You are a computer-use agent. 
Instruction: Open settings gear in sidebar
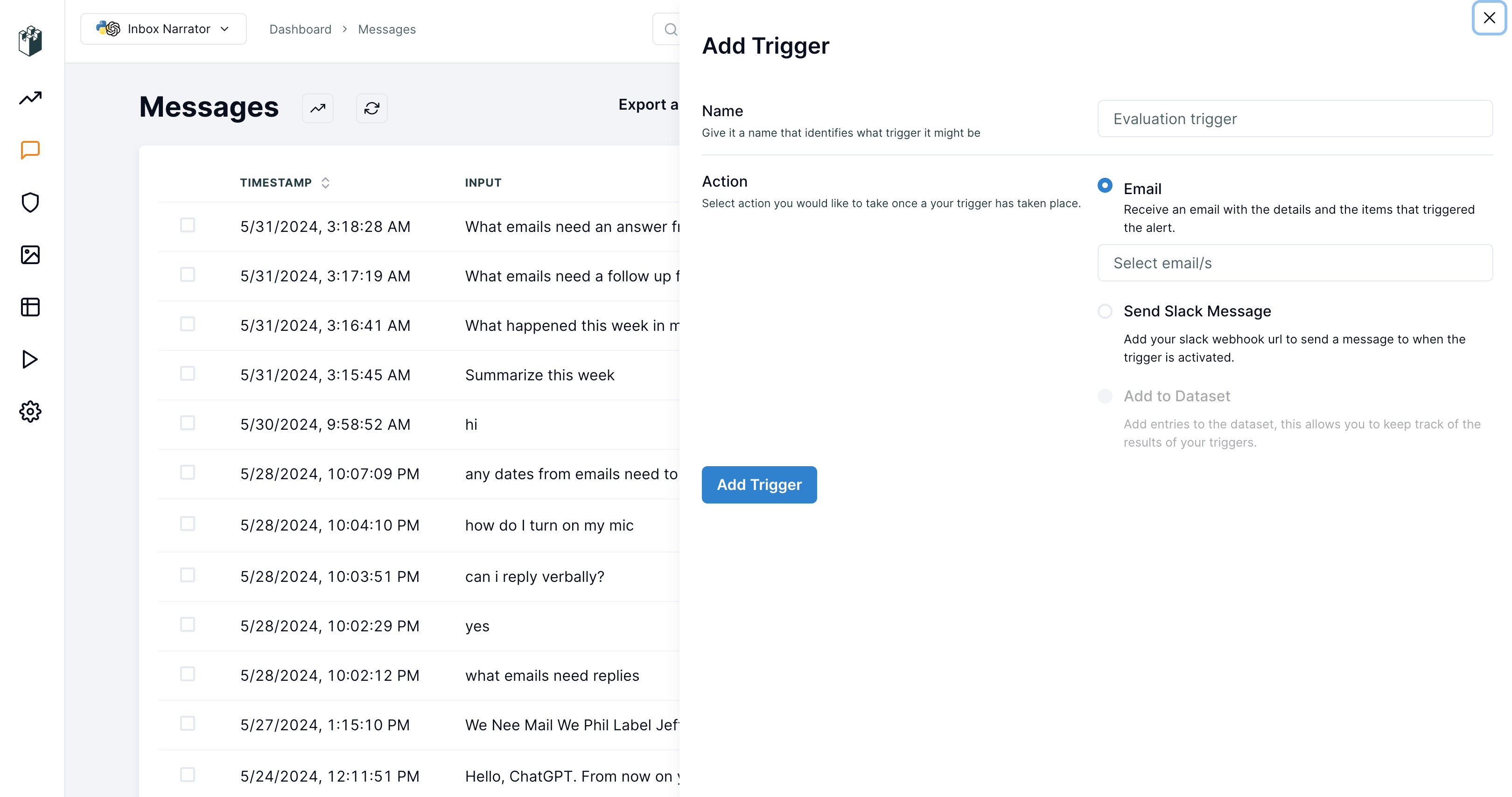coord(30,412)
